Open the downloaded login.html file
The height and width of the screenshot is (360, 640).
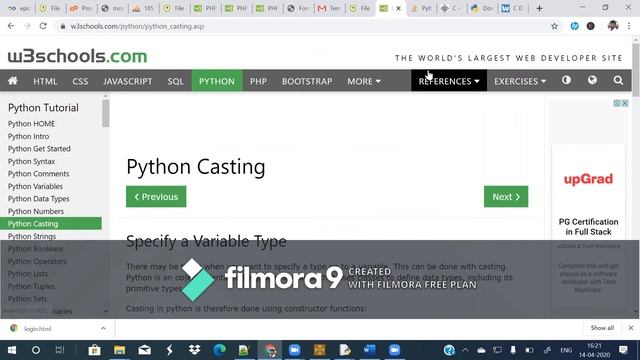tap(38, 329)
